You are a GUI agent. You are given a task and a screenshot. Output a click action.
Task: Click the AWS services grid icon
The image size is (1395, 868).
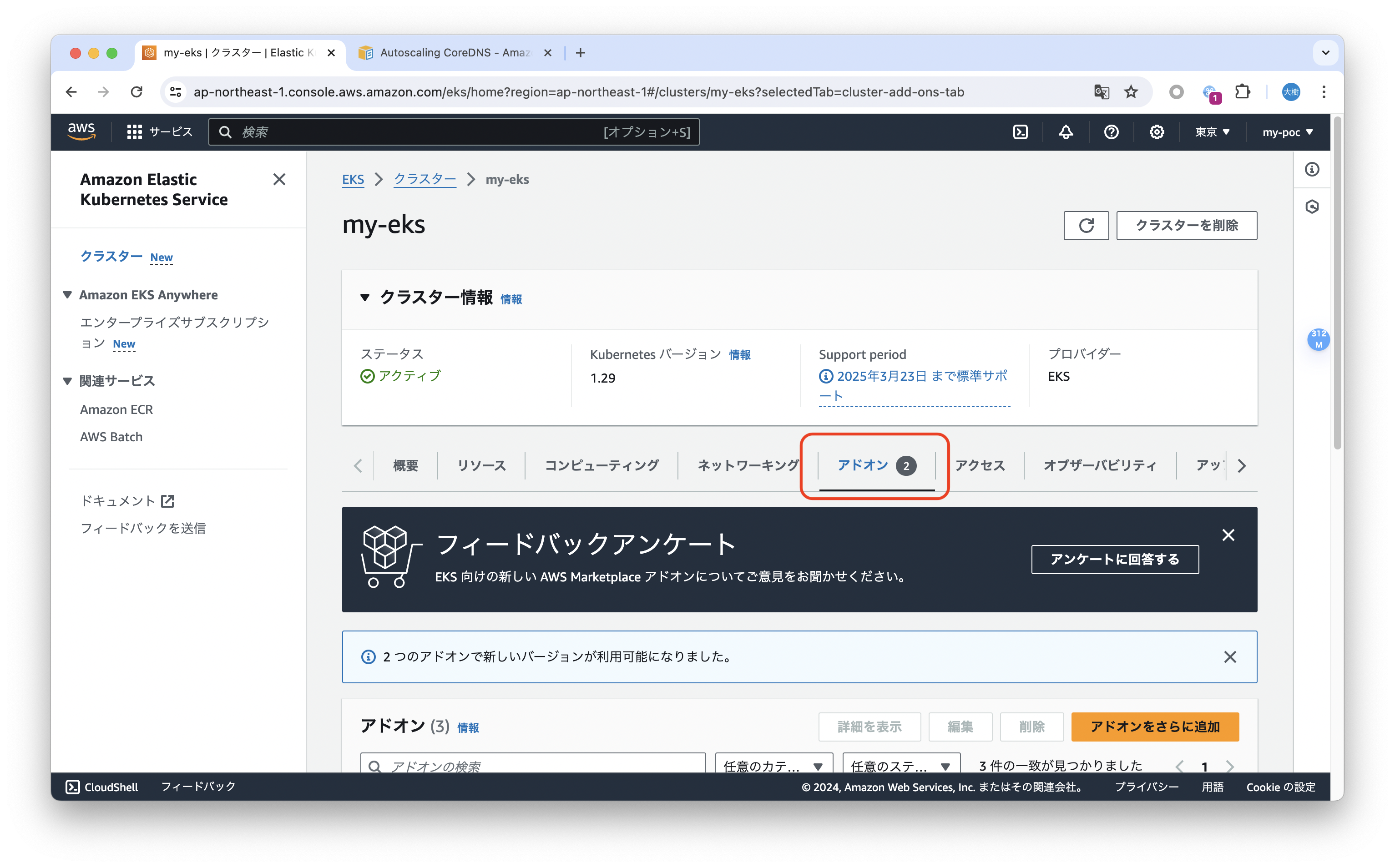pos(134,132)
